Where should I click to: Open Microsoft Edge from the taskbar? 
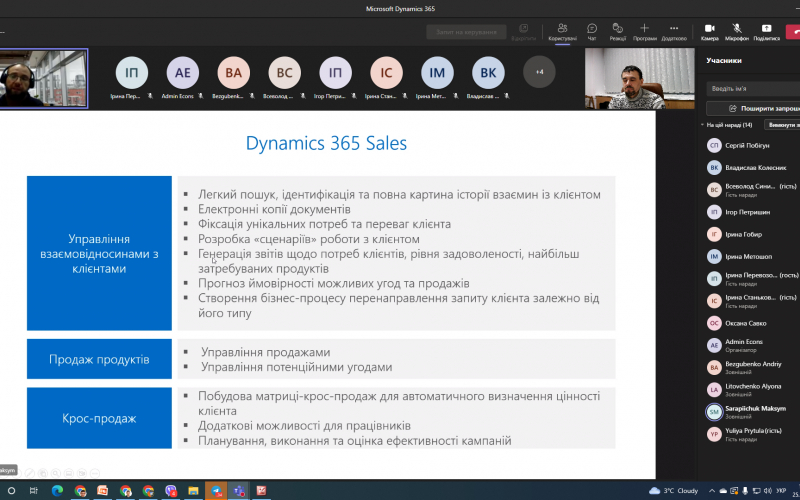[57, 491]
